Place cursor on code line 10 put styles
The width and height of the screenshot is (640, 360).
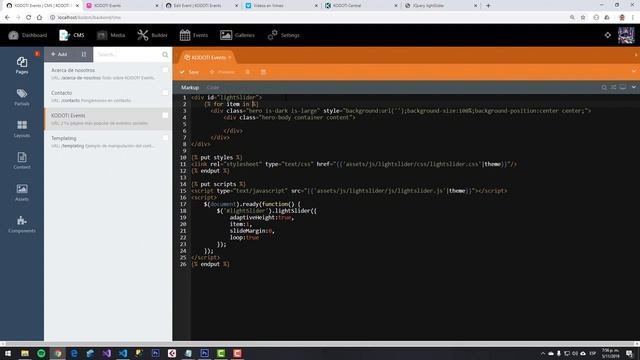pyautogui.click(x=217, y=158)
